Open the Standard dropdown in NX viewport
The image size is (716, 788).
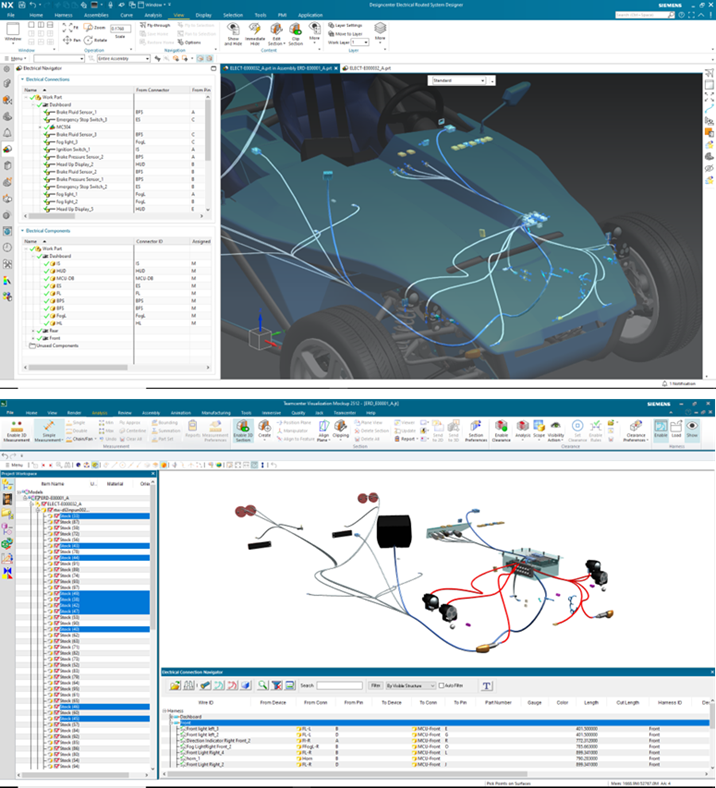(457, 80)
